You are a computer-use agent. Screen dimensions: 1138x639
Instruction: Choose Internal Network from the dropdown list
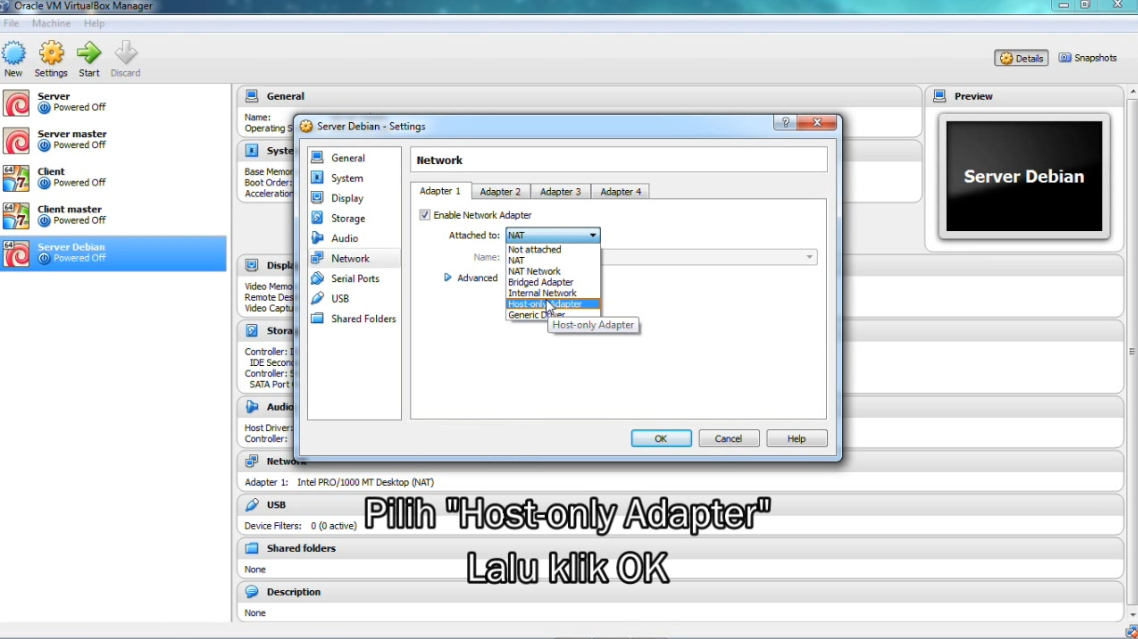(x=553, y=293)
